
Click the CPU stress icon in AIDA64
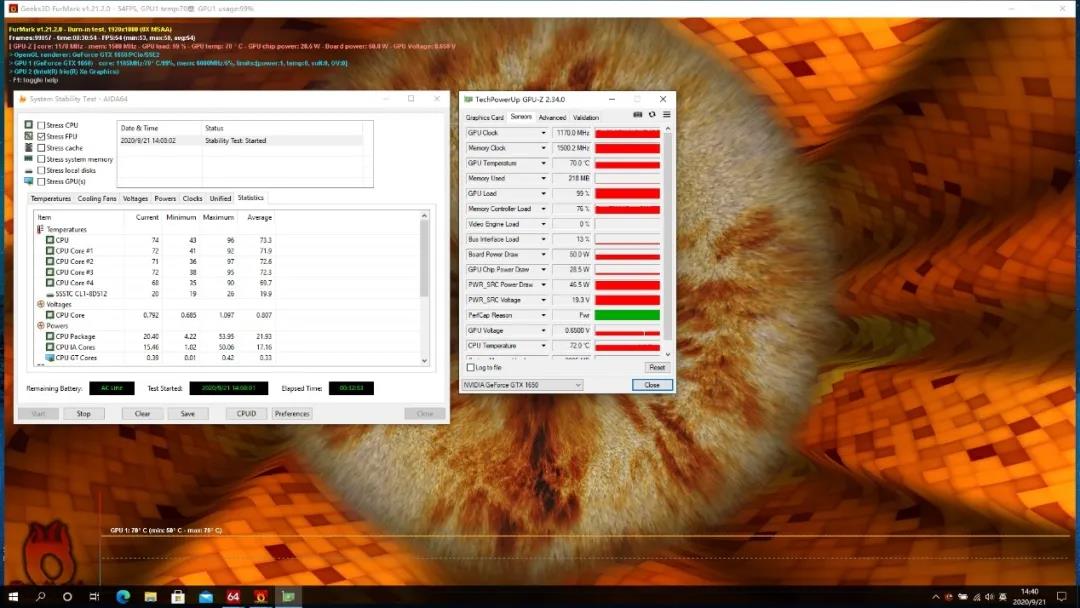pyautogui.click(x=28, y=125)
